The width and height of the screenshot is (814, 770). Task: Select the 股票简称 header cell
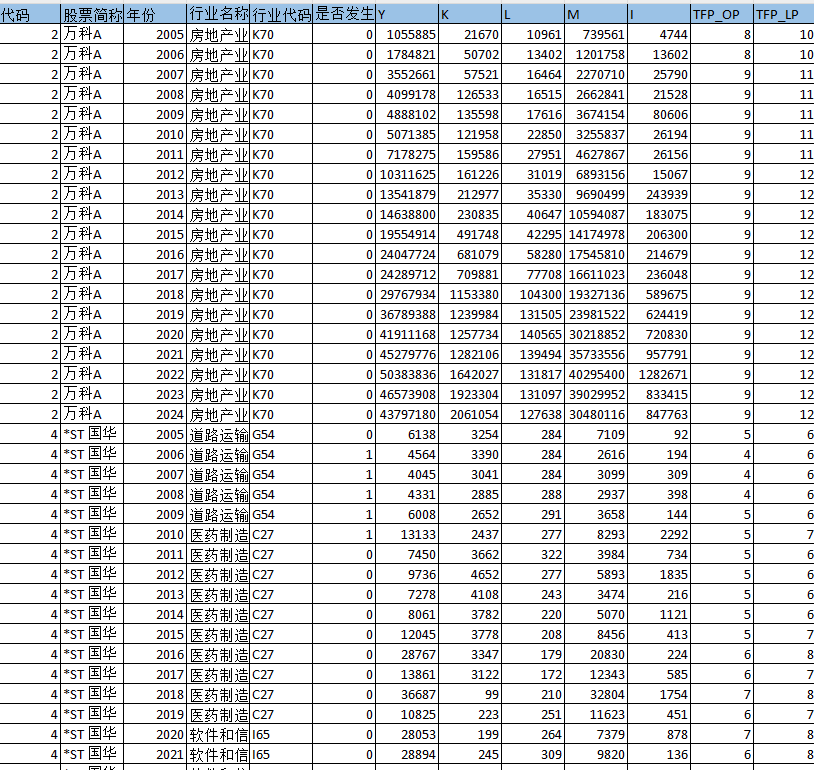tap(93, 14)
